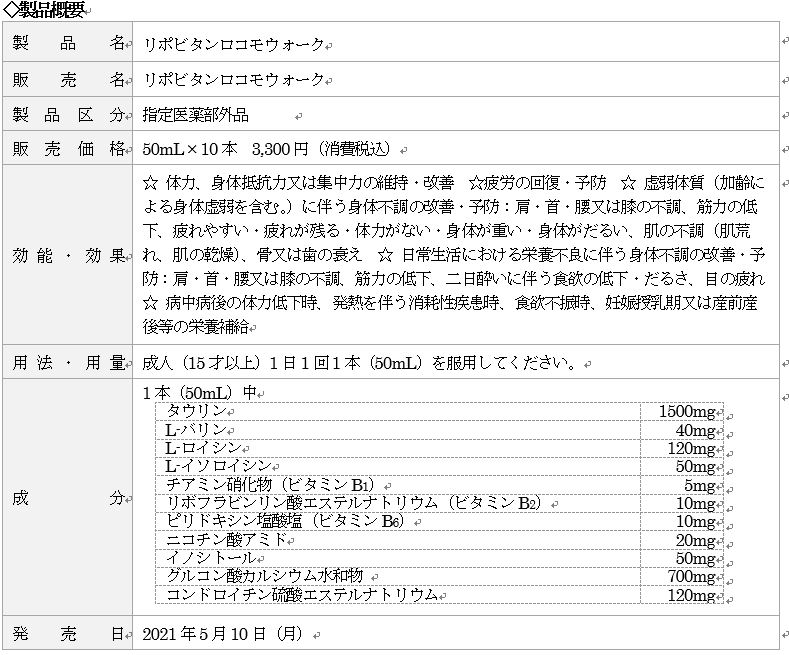Click the value 指定医薬部外品
Viewport: 789px width, 655px height.
click(196, 115)
